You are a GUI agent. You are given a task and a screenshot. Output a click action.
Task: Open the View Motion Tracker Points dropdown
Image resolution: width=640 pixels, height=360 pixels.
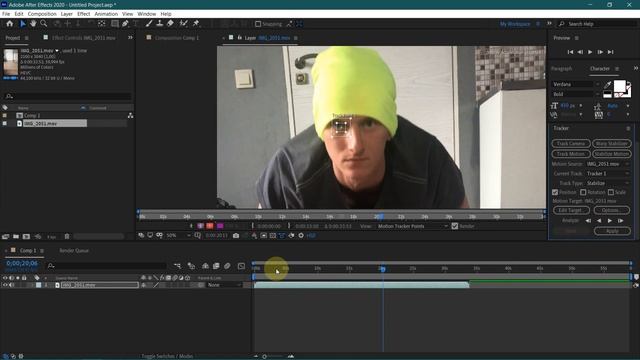tap(413, 226)
